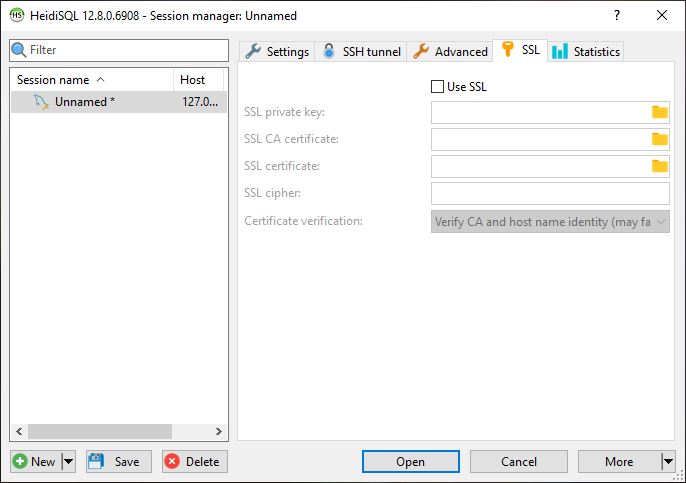
Task: Click the New session button
Action: click(37, 462)
